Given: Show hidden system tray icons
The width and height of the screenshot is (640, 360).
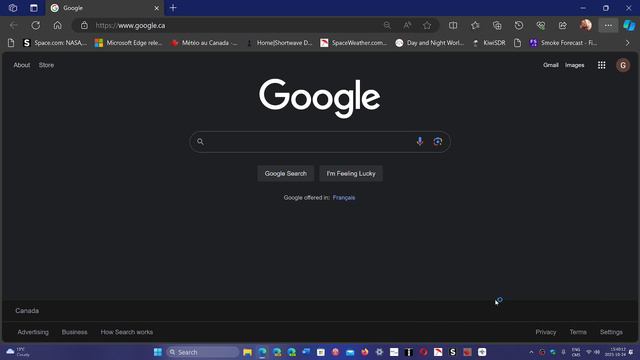Looking at the screenshot, I should [x=531, y=352].
